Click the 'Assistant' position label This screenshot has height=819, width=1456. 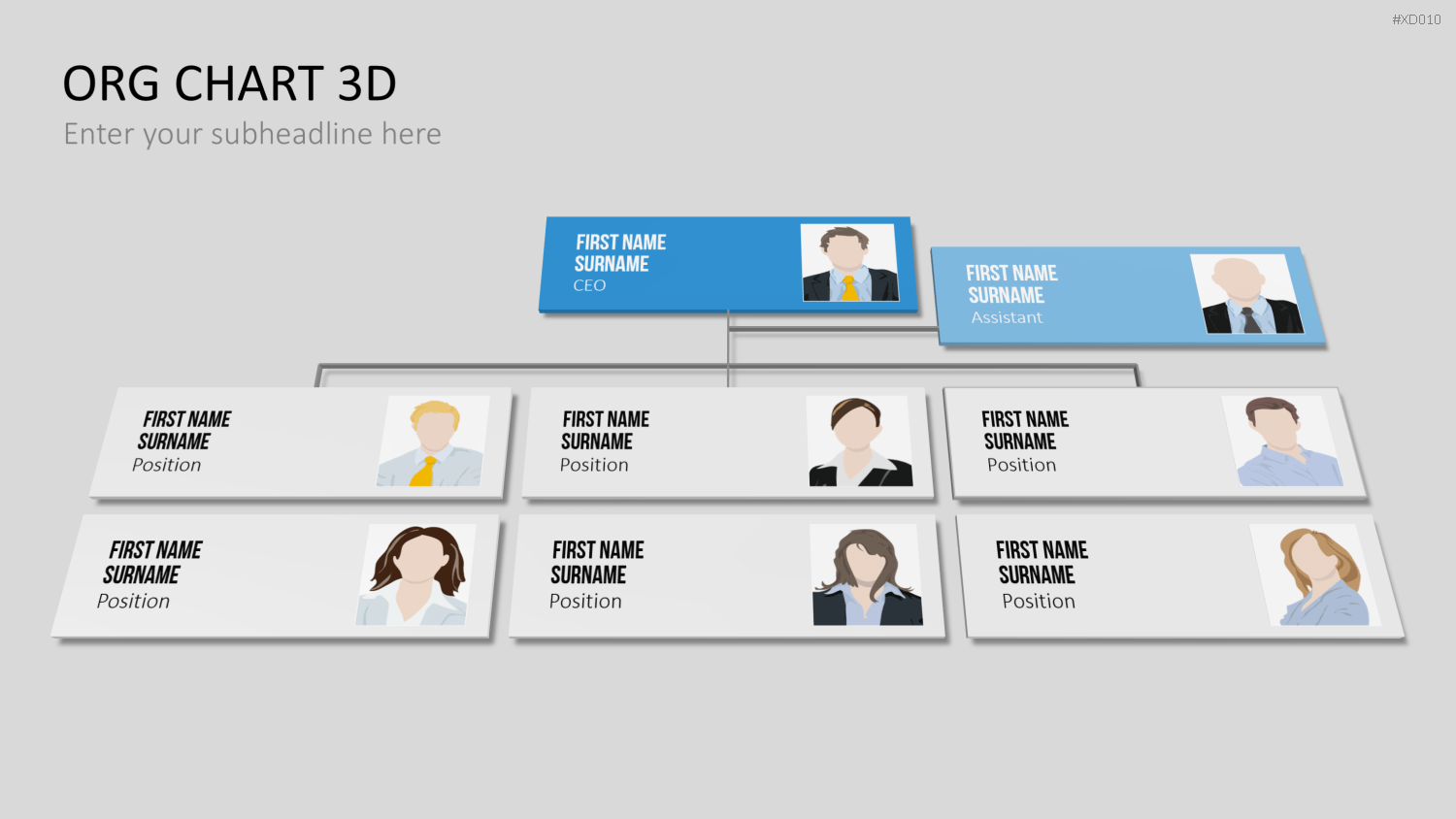pyautogui.click(x=1007, y=317)
